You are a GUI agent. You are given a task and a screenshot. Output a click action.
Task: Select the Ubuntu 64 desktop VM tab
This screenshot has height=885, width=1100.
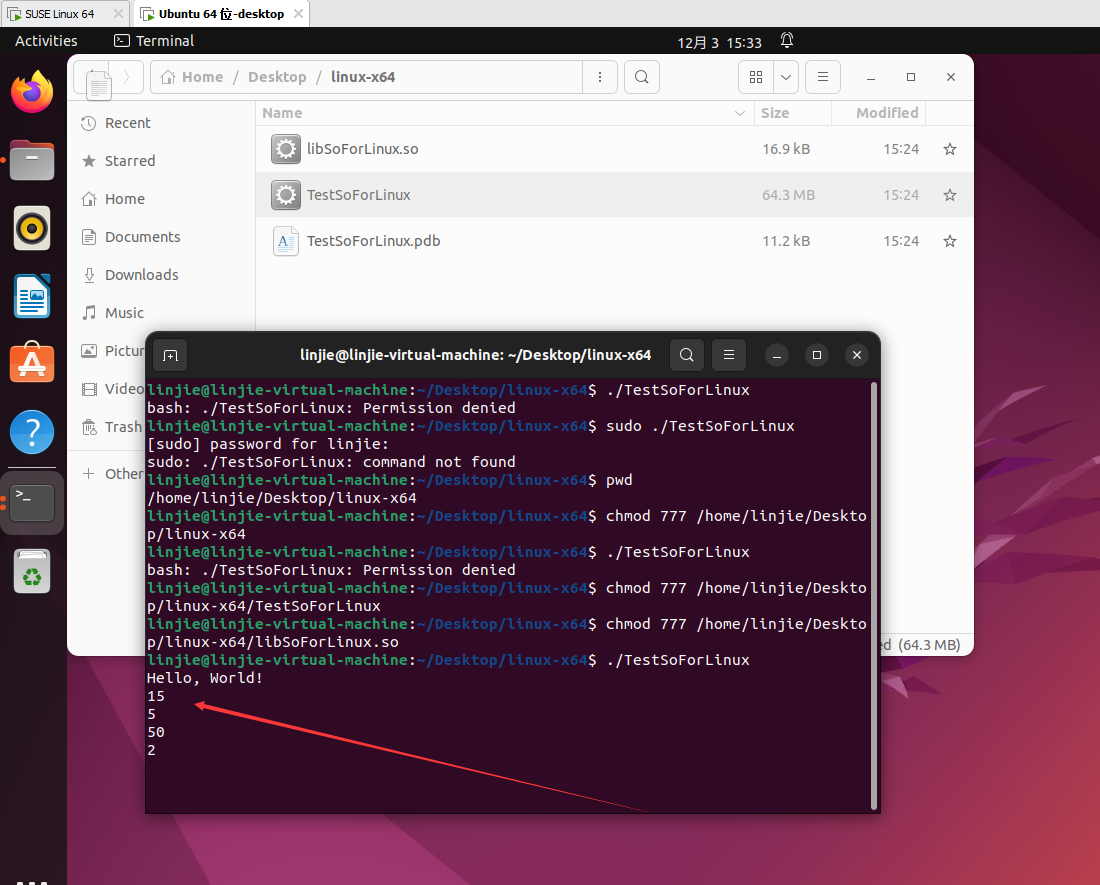tap(221, 14)
